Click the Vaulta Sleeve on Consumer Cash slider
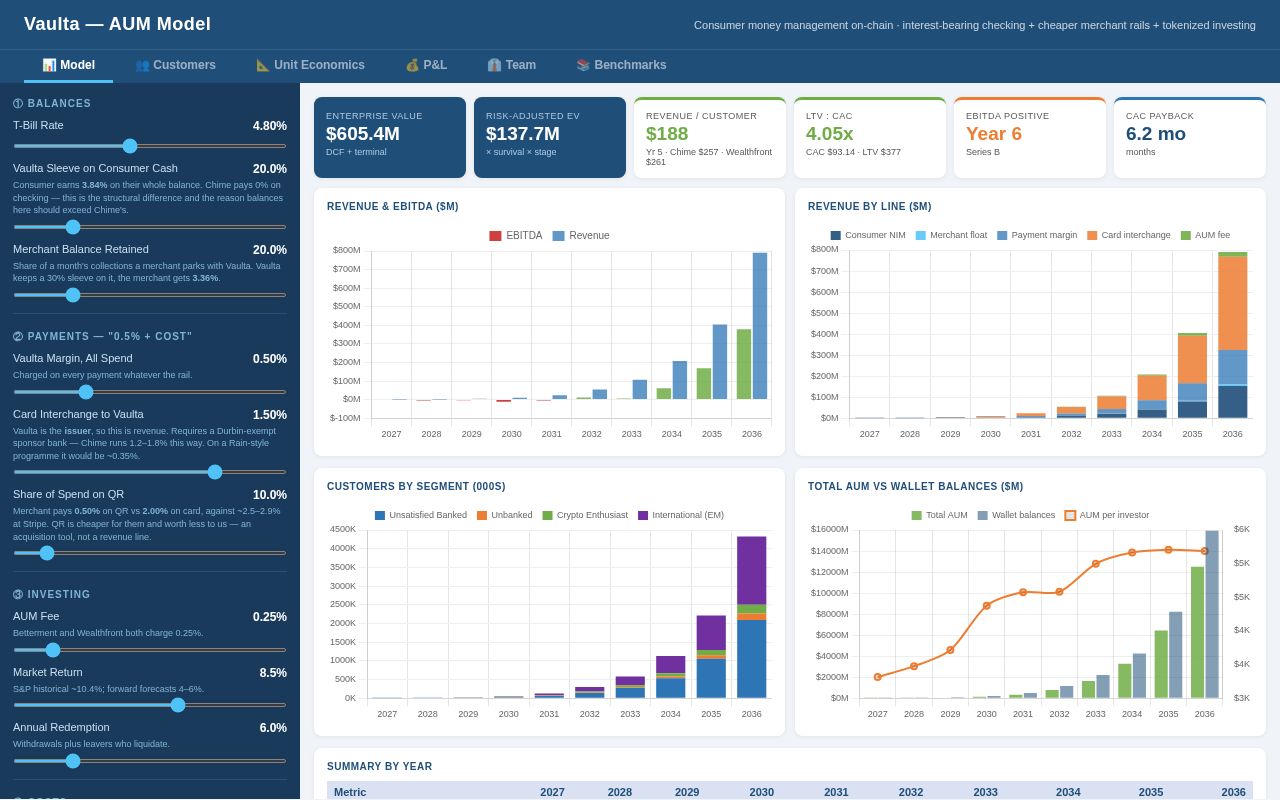 (x=150, y=227)
